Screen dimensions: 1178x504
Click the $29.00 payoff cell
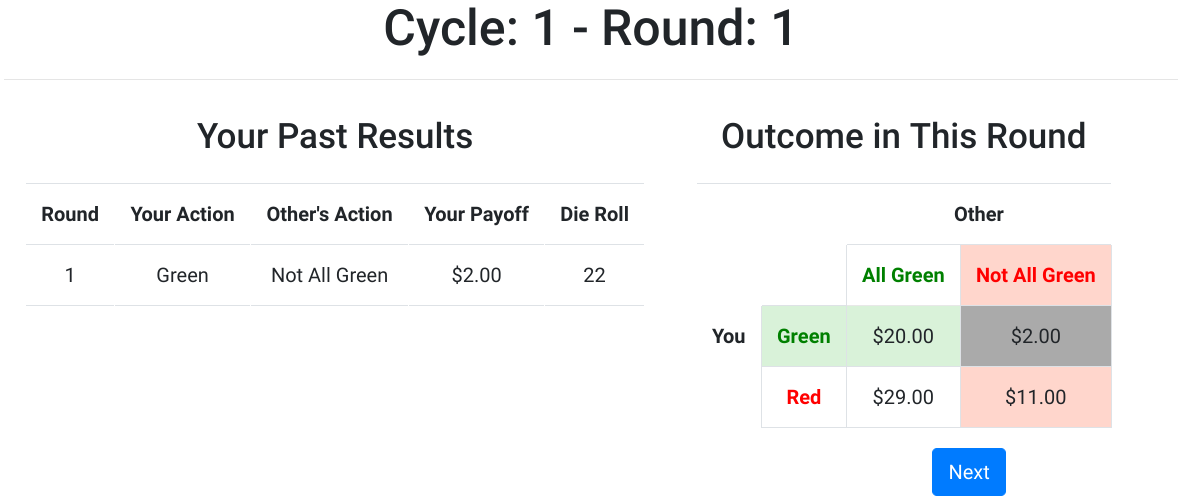(x=903, y=397)
